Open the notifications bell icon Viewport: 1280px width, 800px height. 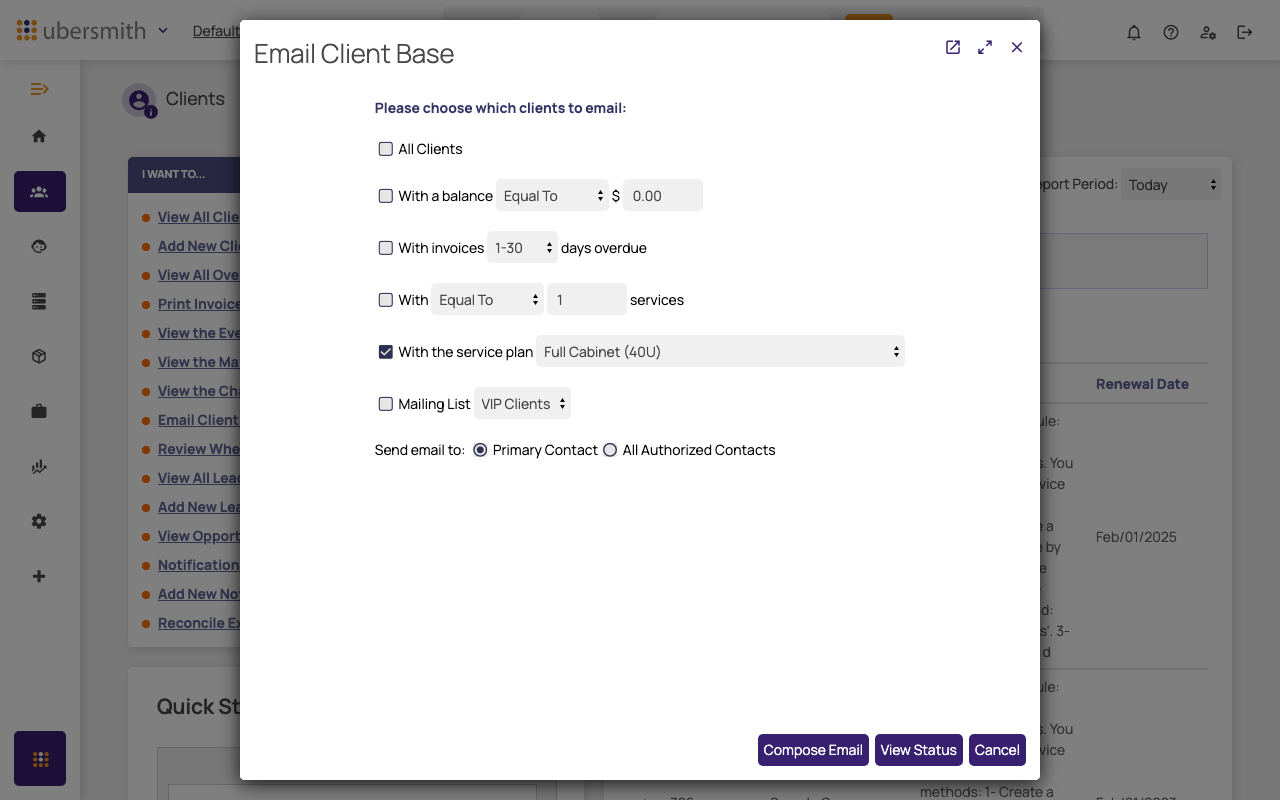(x=1134, y=32)
